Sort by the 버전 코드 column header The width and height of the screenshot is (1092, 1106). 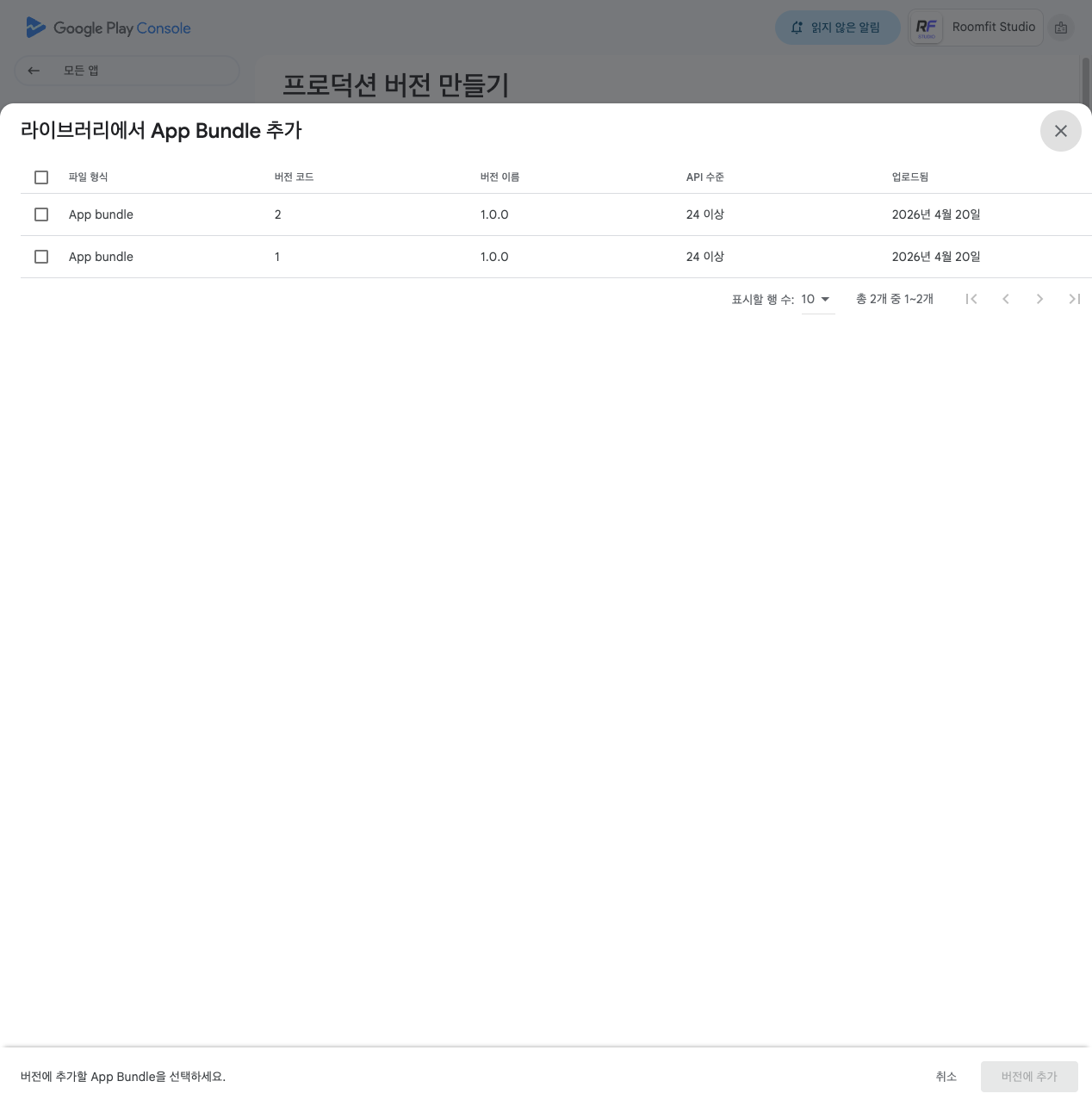294,177
